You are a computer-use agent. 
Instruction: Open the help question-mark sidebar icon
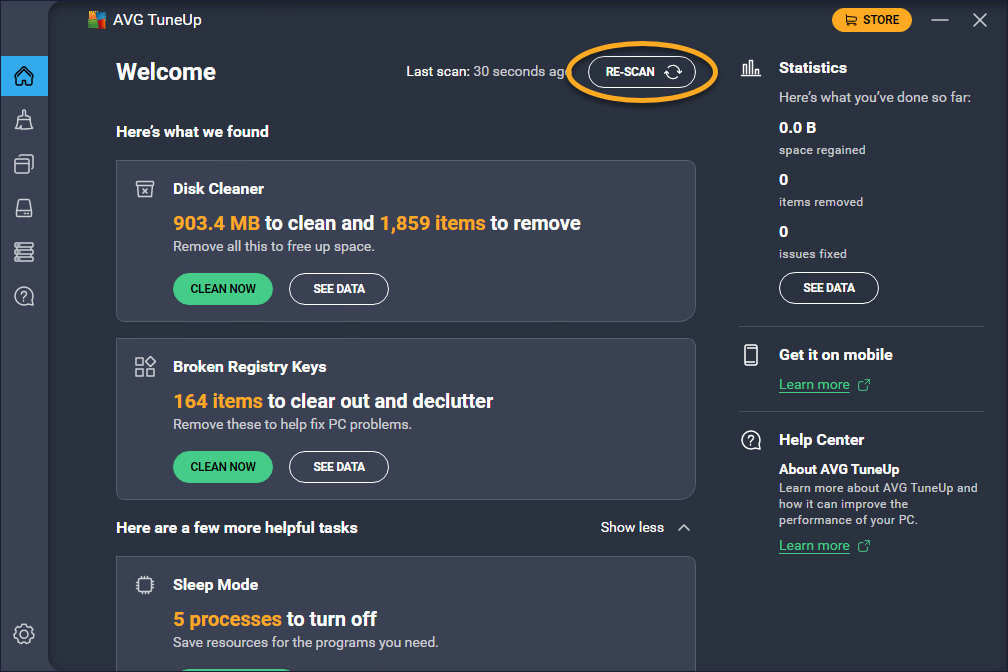[24, 296]
